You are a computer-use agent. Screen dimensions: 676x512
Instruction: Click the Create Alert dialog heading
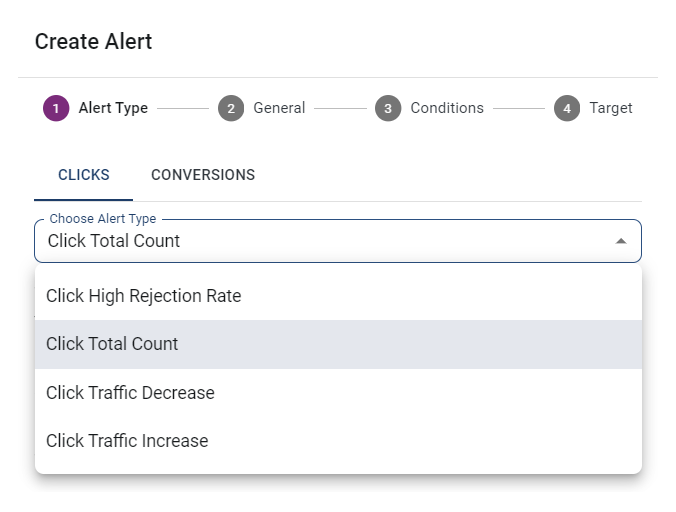pyautogui.click(x=93, y=42)
